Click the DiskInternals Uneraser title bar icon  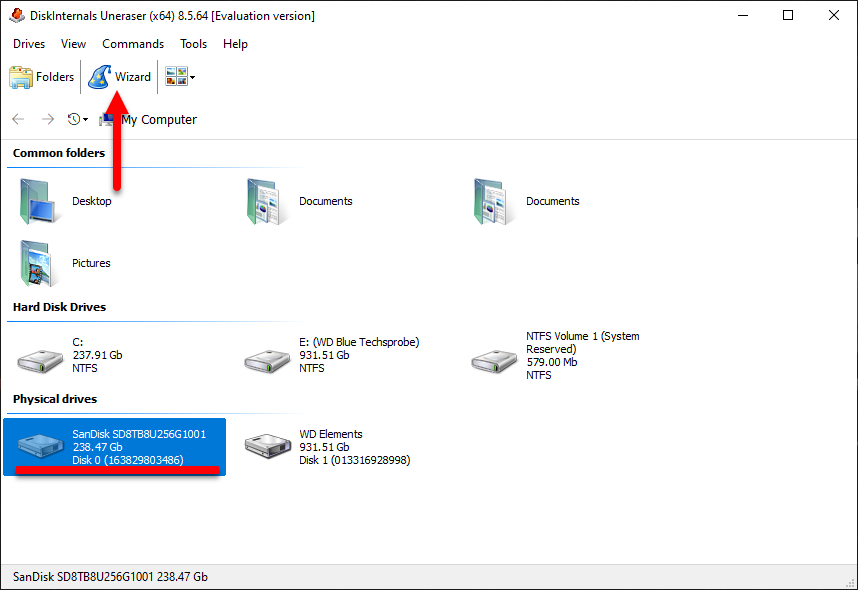tap(17, 15)
